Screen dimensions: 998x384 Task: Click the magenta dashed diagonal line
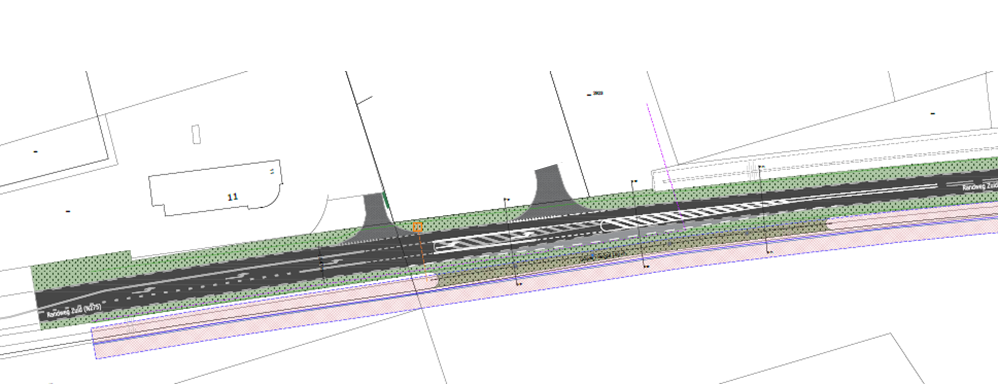click(665, 167)
